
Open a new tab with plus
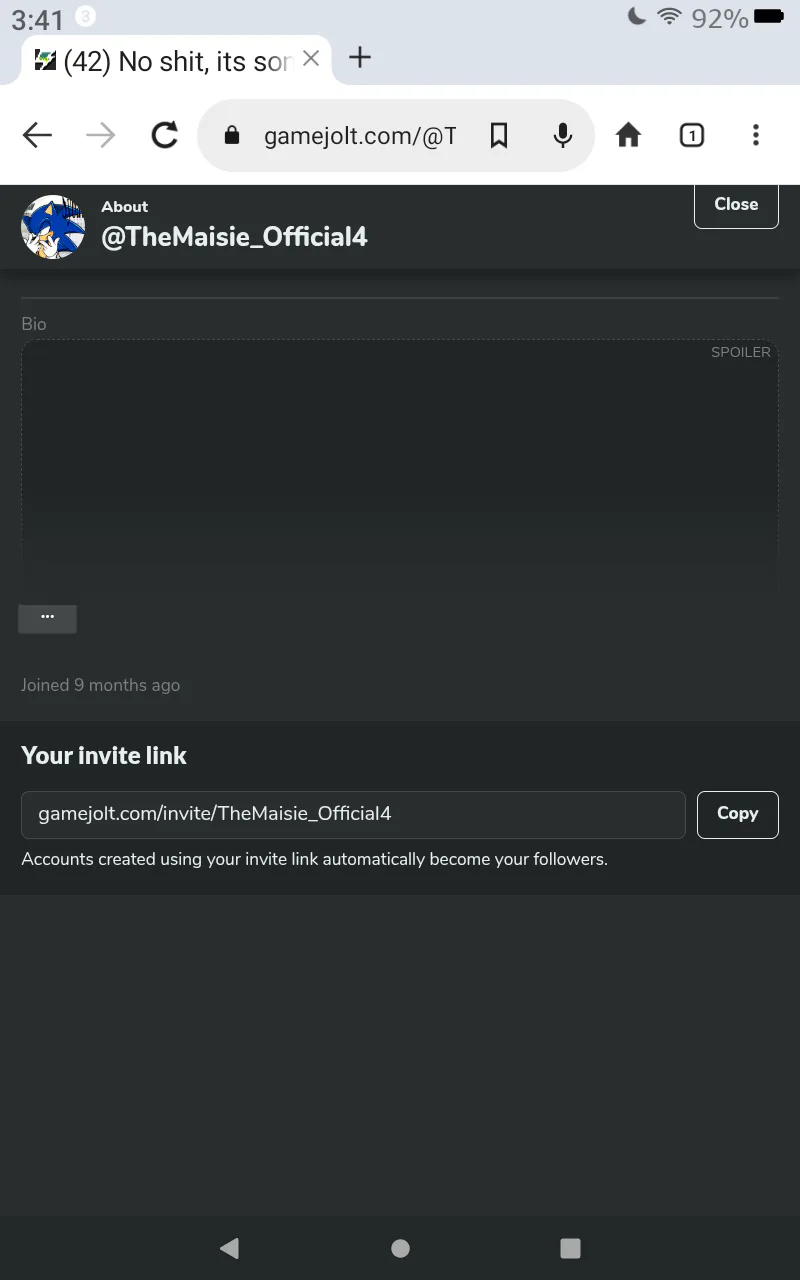(360, 57)
